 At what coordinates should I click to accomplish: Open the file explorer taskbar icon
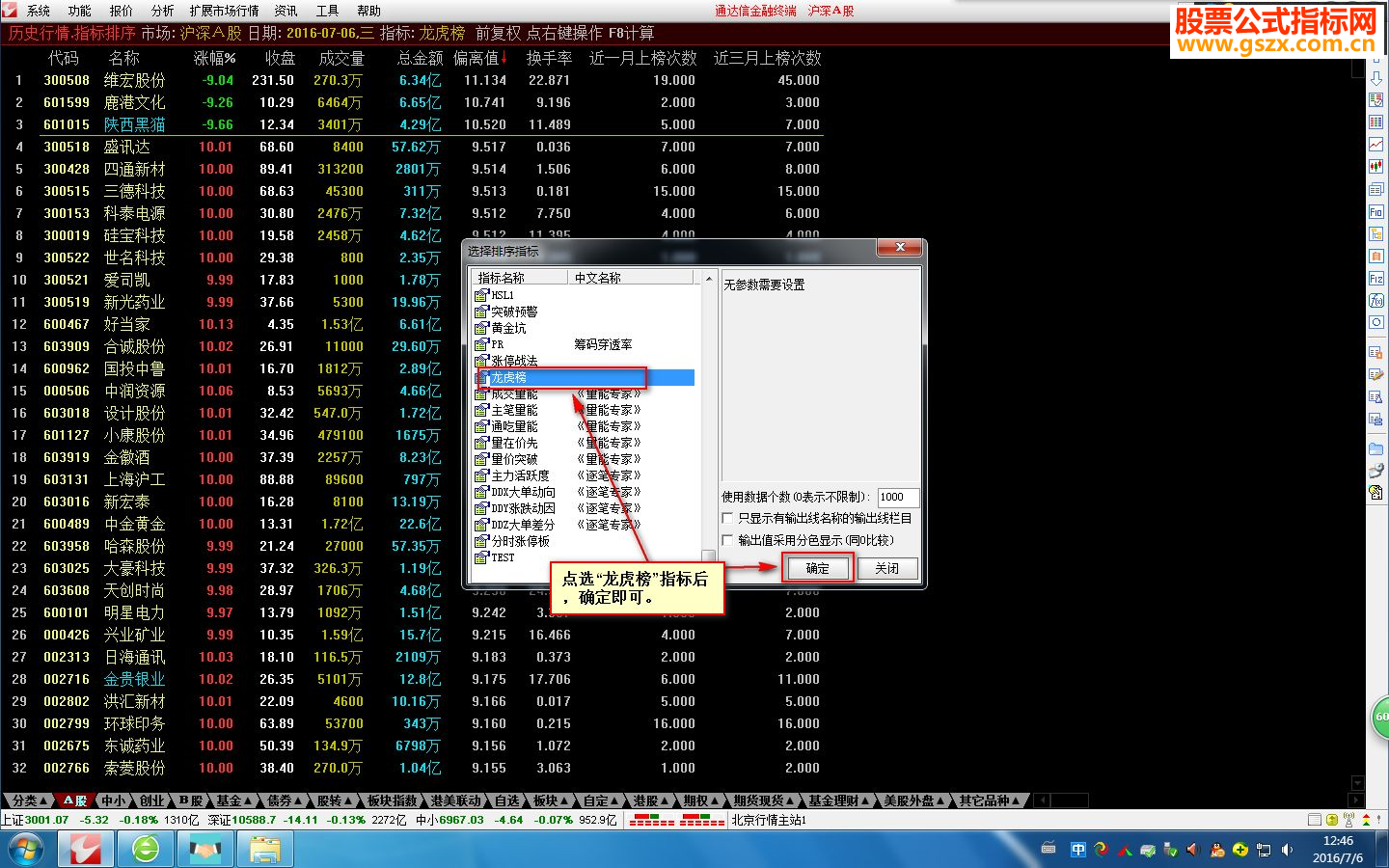[265, 850]
